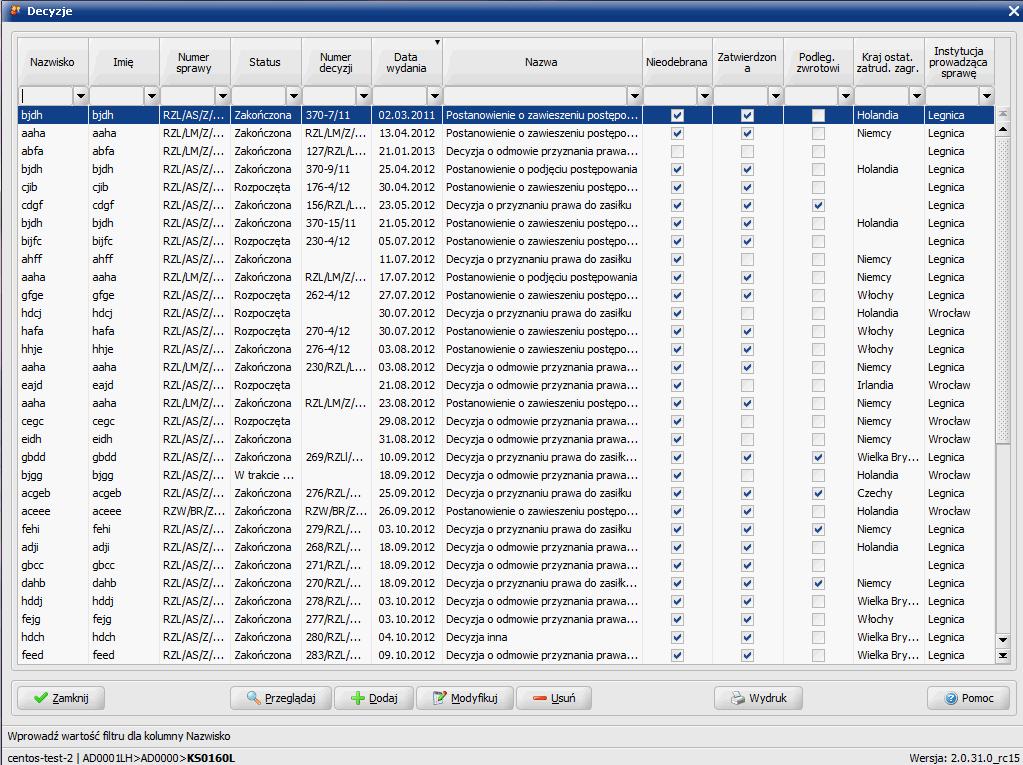Screen dimensions: 1023x765
Task: Open the Kraj ostat. zatrud. filter dropdown
Action: pos(916,95)
